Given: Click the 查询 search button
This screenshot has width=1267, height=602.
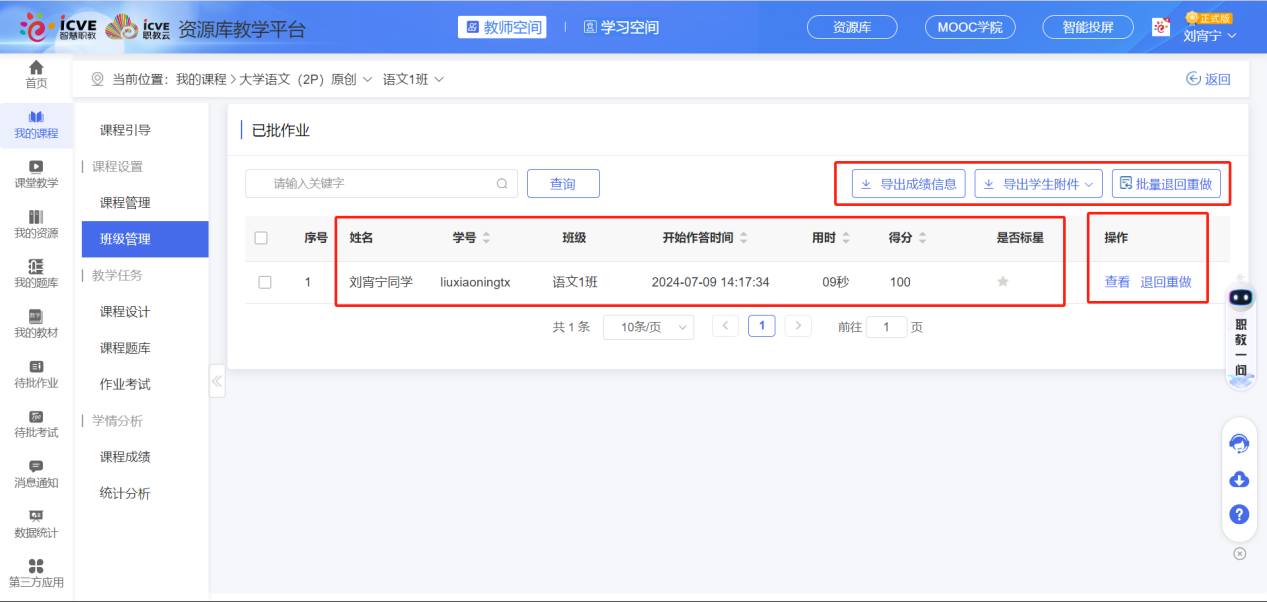Looking at the screenshot, I should click(x=563, y=184).
